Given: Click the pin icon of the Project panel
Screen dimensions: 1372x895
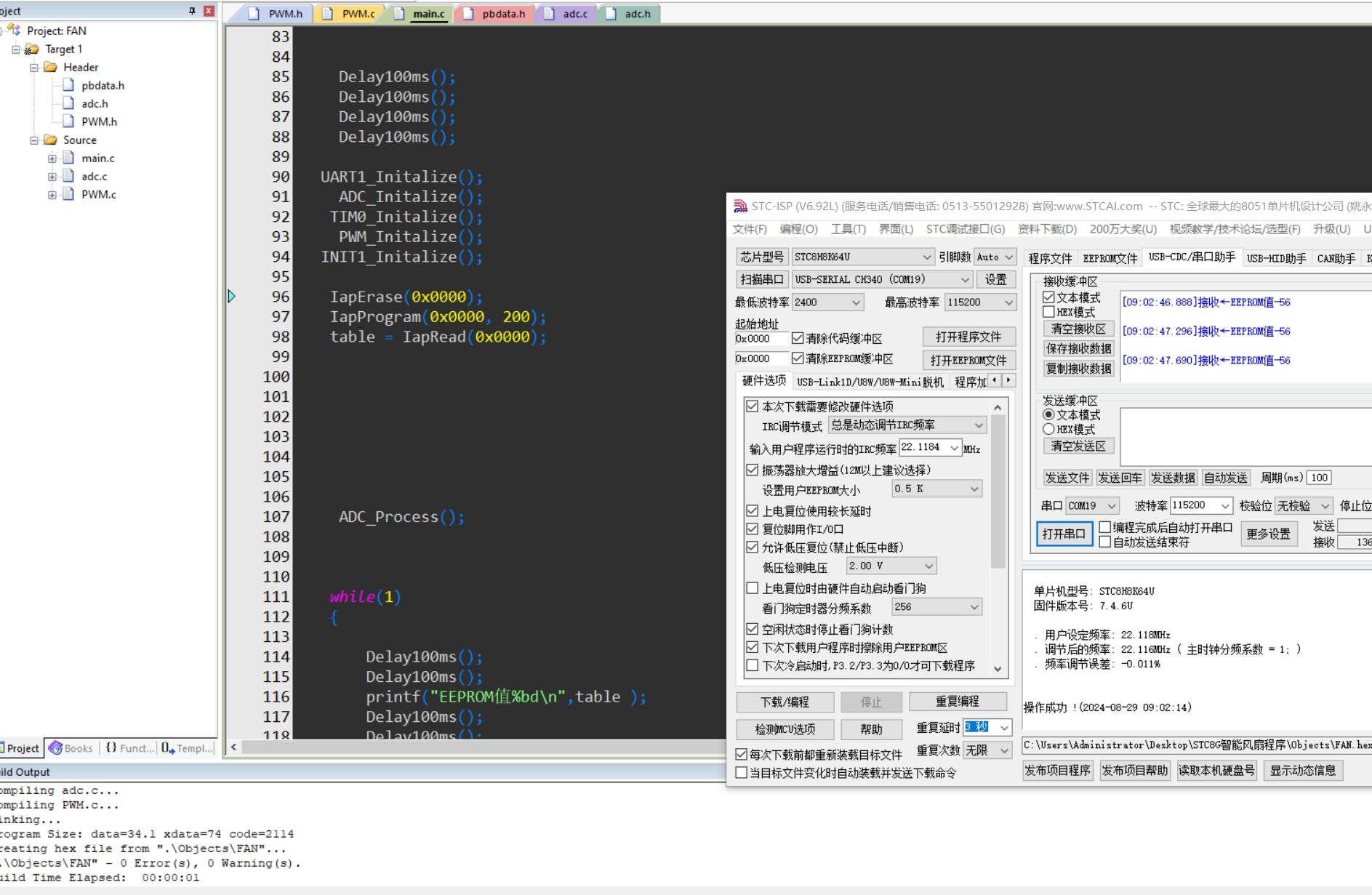Looking at the screenshot, I should pos(192,11).
